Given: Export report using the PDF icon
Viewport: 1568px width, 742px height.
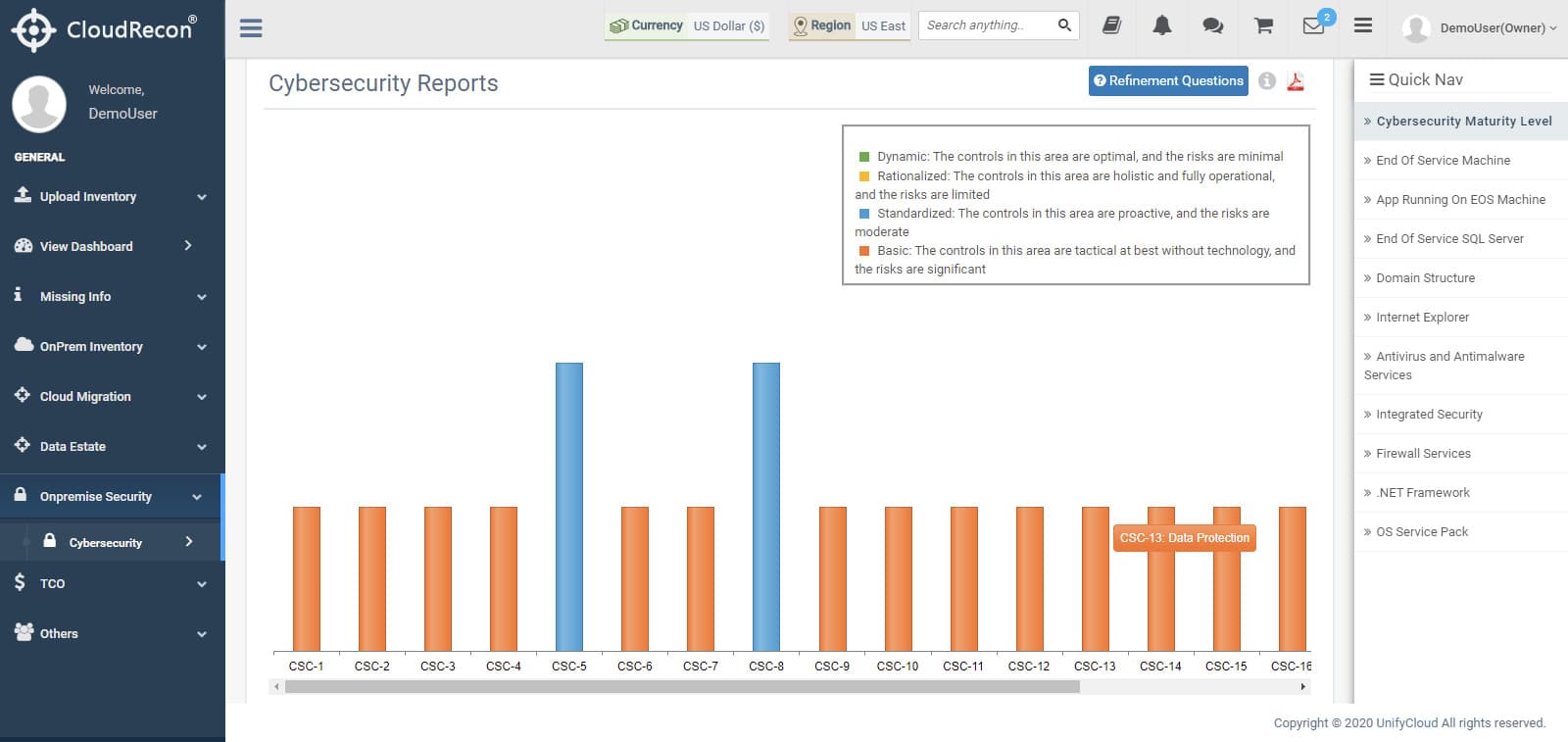Looking at the screenshot, I should (1296, 81).
